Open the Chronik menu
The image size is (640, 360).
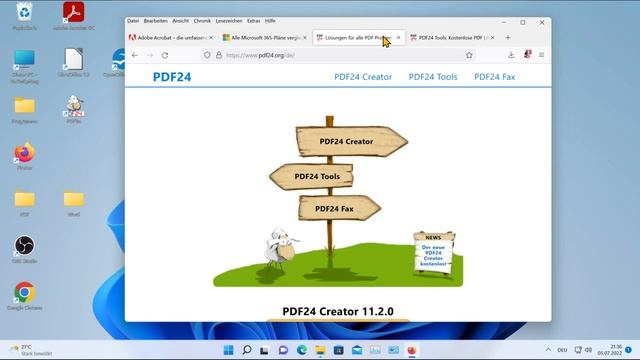[202, 21]
